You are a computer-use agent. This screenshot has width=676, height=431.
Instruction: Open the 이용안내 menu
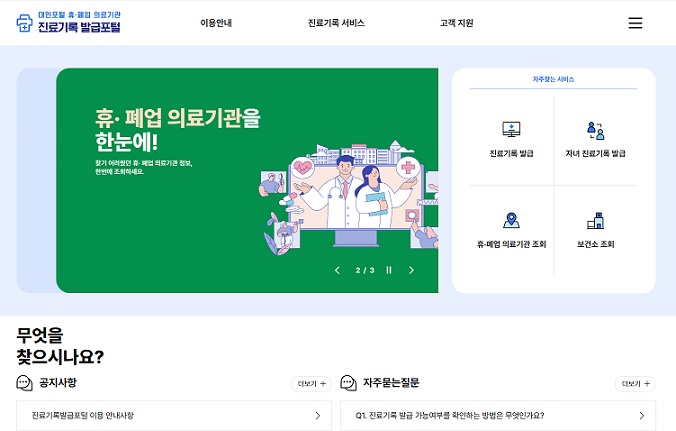(x=216, y=23)
